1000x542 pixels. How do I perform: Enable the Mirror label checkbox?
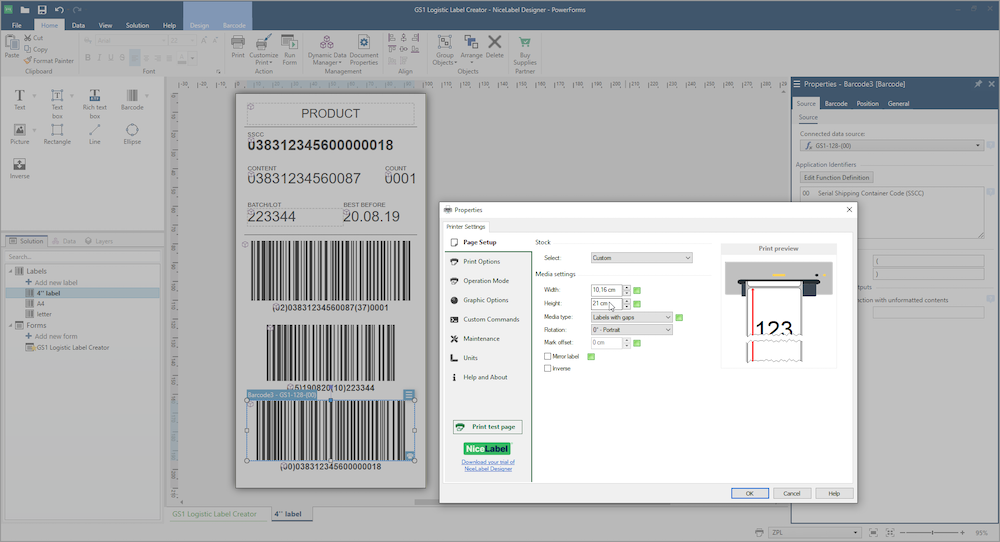[x=547, y=356]
